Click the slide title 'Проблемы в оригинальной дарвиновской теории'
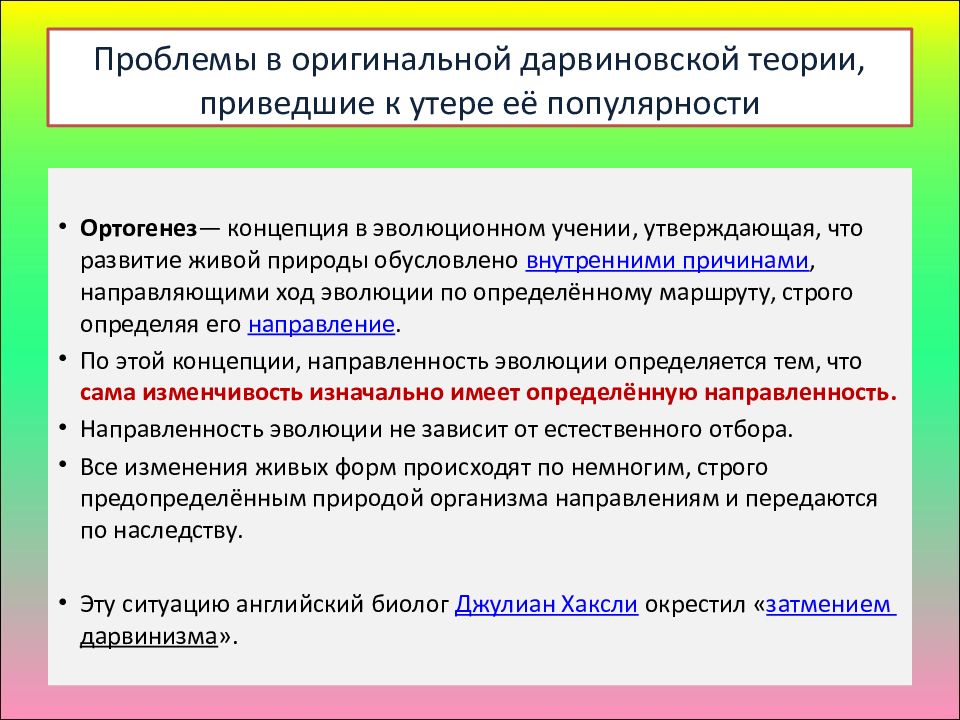The width and height of the screenshot is (960, 720). point(479,60)
